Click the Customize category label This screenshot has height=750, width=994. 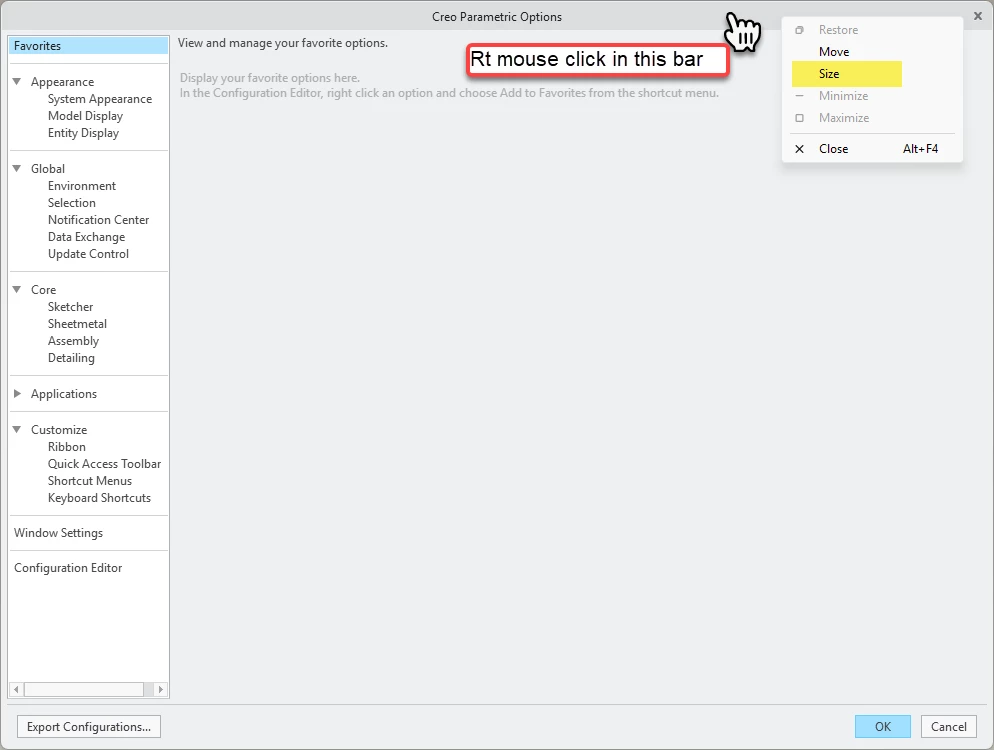[58, 430]
